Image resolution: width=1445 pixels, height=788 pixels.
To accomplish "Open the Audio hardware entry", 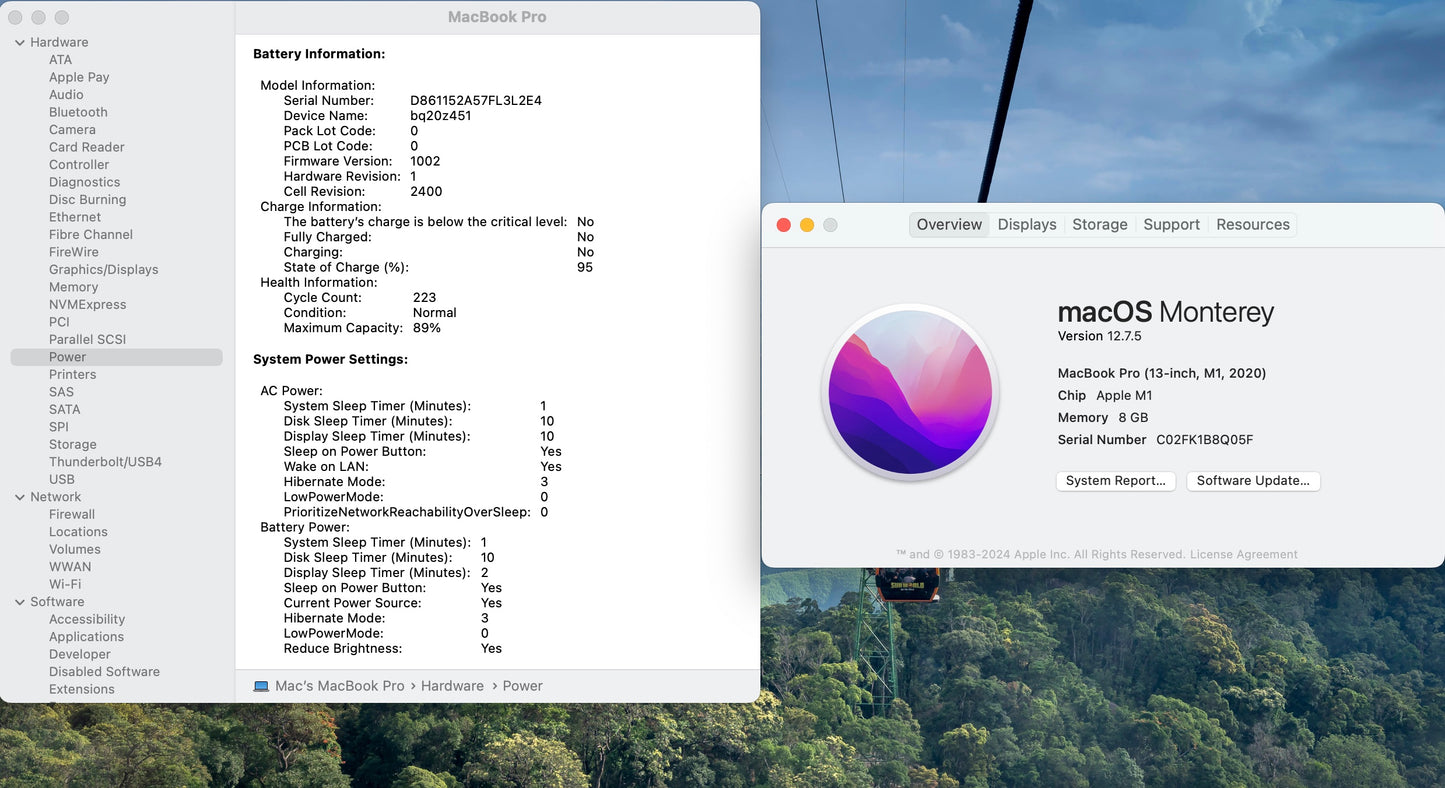I will [66, 95].
